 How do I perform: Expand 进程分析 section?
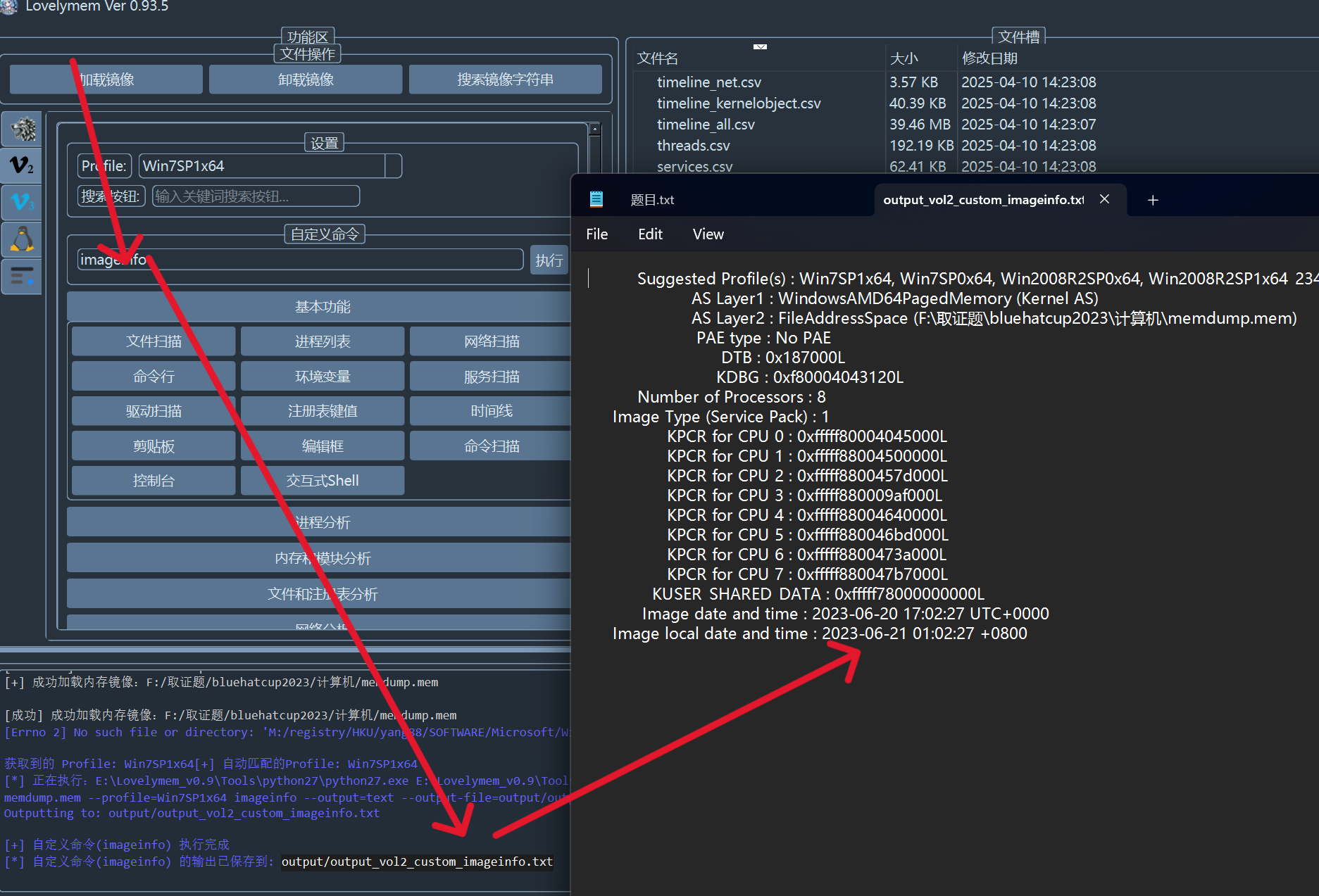[322, 522]
